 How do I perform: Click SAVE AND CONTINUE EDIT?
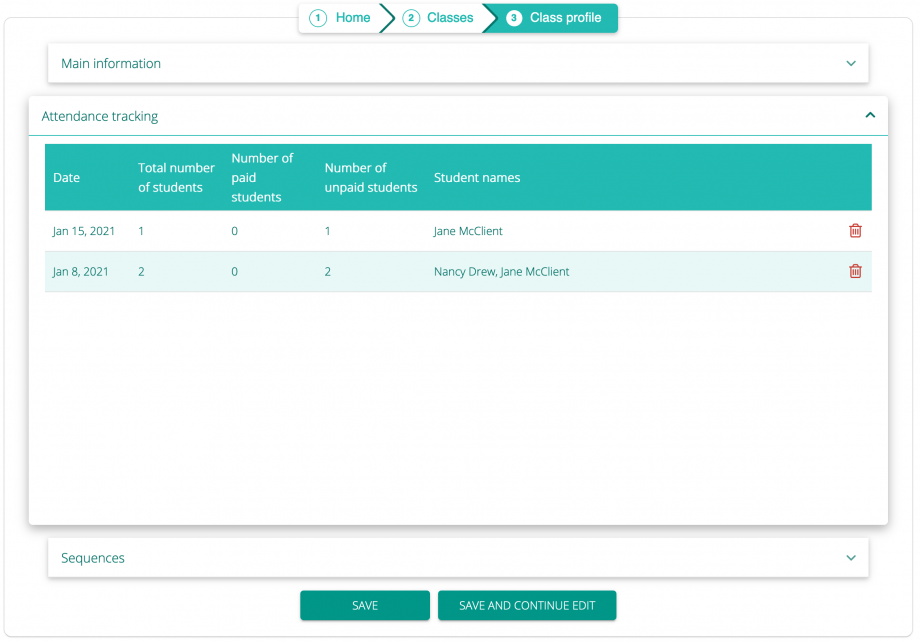pos(527,605)
